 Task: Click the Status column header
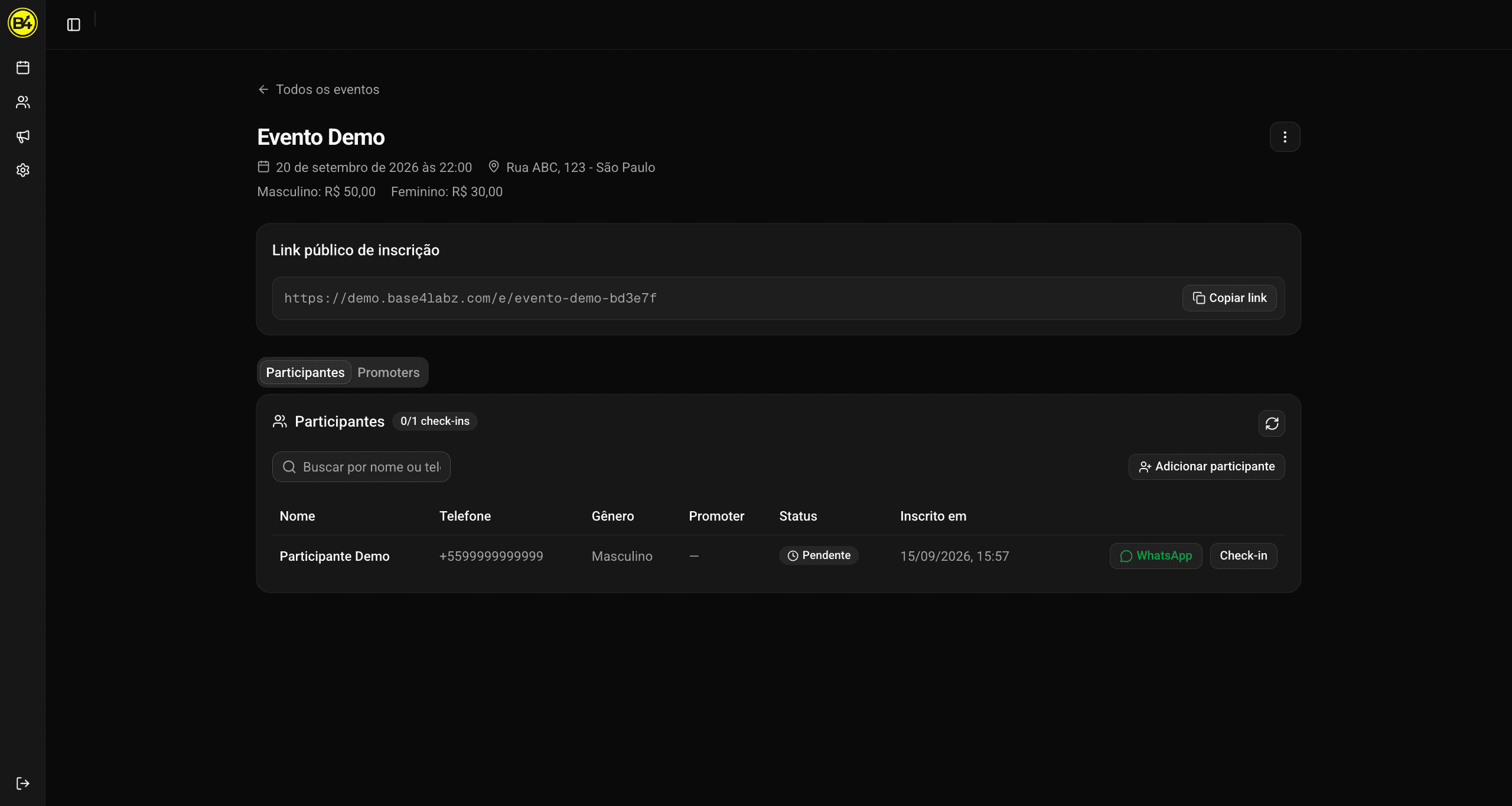tap(798, 516)
